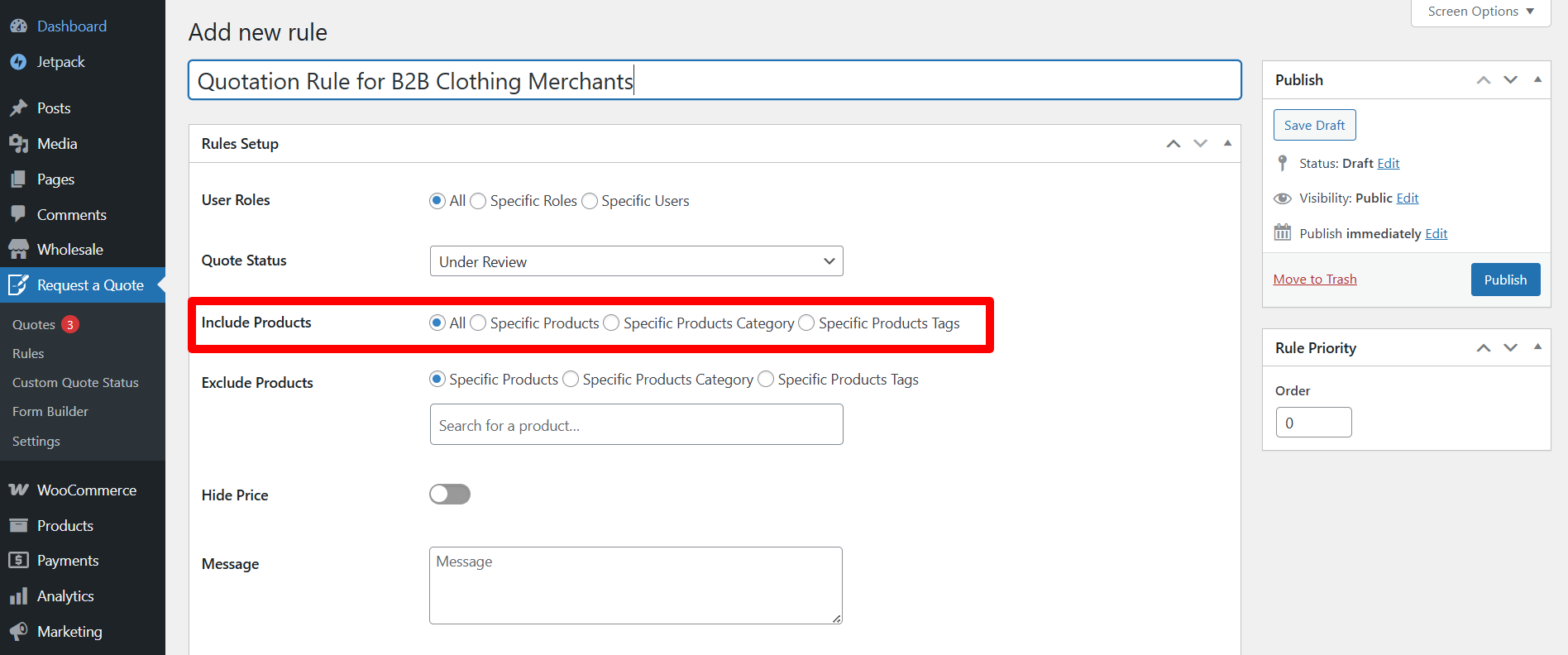Choose Specific Products under Exclude Products

point(437,379)
